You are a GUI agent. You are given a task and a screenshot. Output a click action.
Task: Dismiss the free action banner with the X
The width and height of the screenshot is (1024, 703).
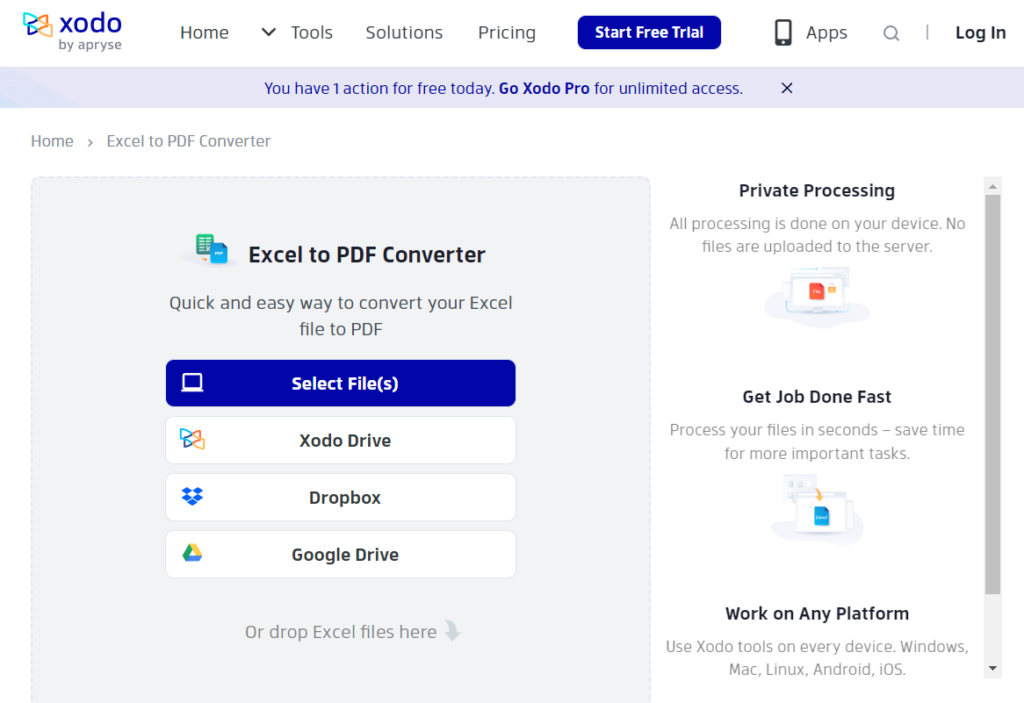(x=786, y=88)
